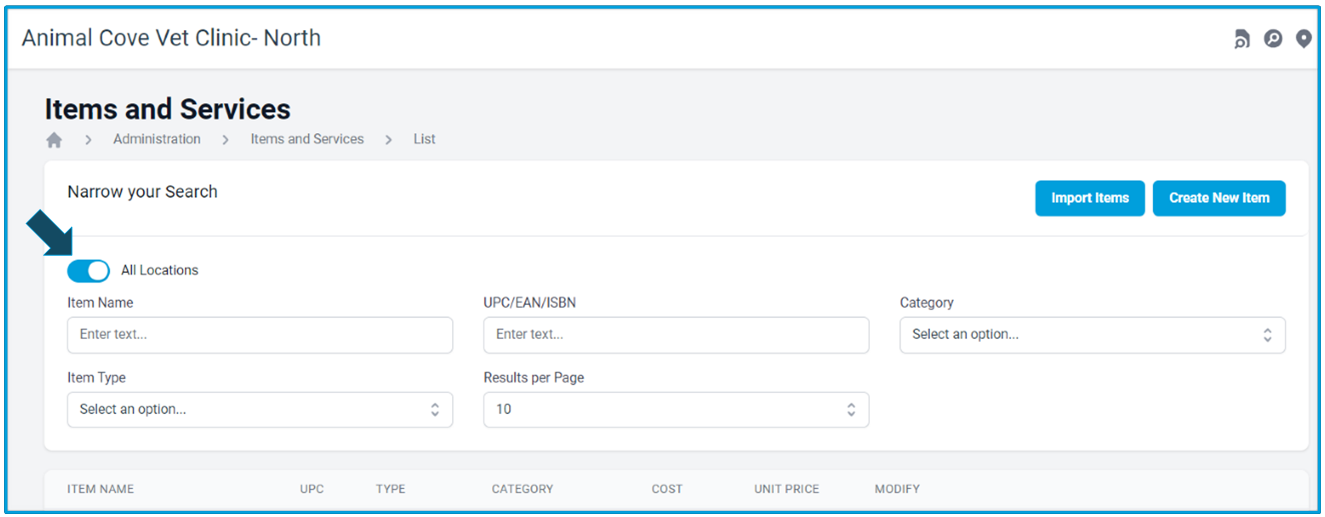Screen dimensions: 1325x517
Task: Click the List breadcrumb item
Action: [x=424, y=139]
